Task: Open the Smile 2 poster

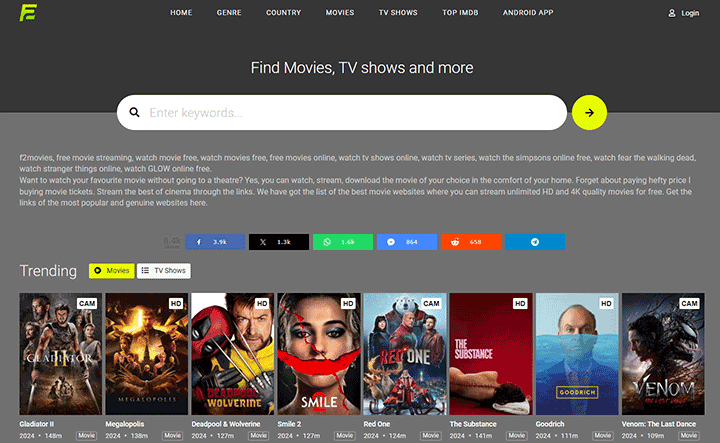Action: 319,354
